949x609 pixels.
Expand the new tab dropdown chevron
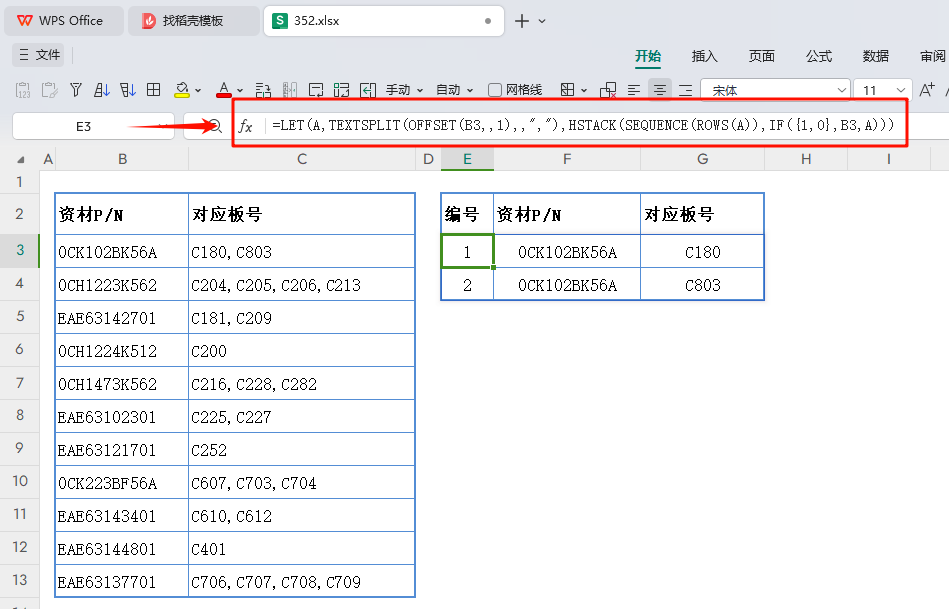[542, 21]
